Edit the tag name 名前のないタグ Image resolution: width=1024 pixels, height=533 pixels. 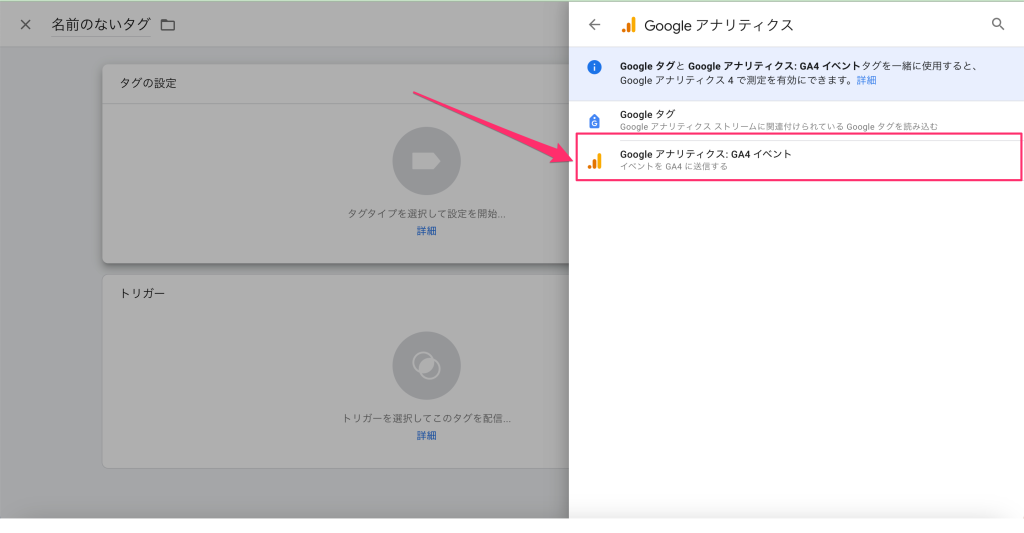(101, 25)
